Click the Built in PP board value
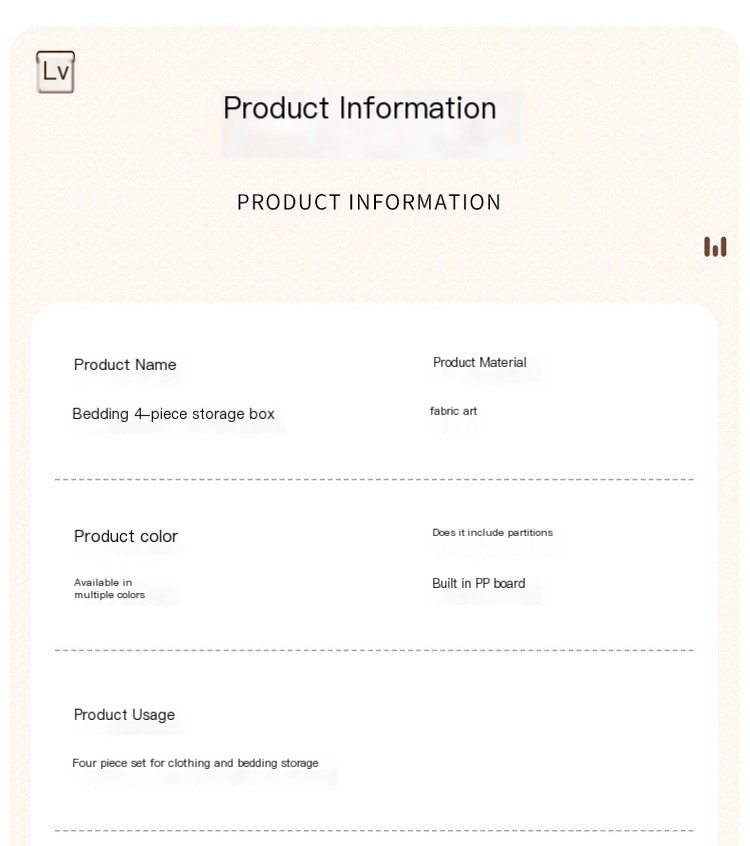Screen dimensions: 750x846 click(x=479, y=583)
